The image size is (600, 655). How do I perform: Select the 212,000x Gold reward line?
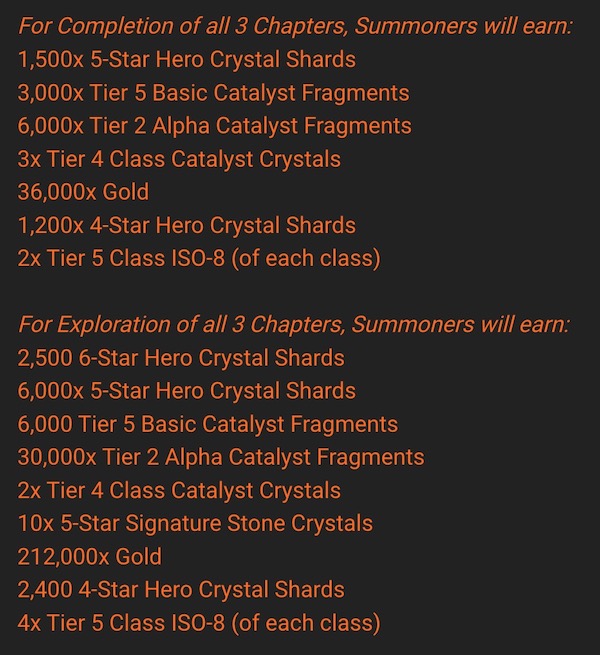click(89, 556)
